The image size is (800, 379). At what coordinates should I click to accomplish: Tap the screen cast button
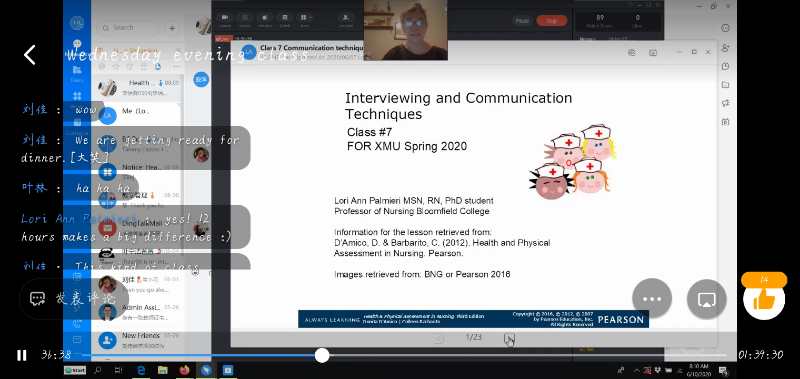tap(707, 299)
